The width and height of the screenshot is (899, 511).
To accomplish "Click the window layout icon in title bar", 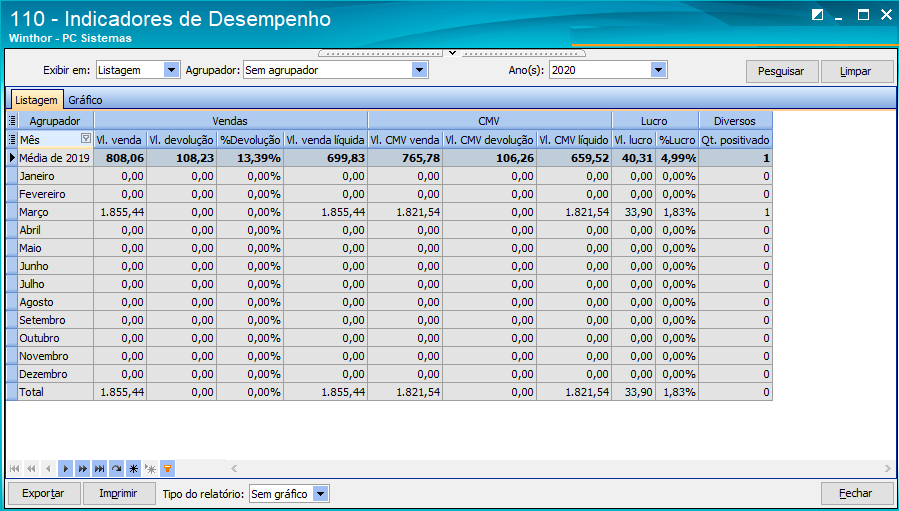I will tap(818, 15).
